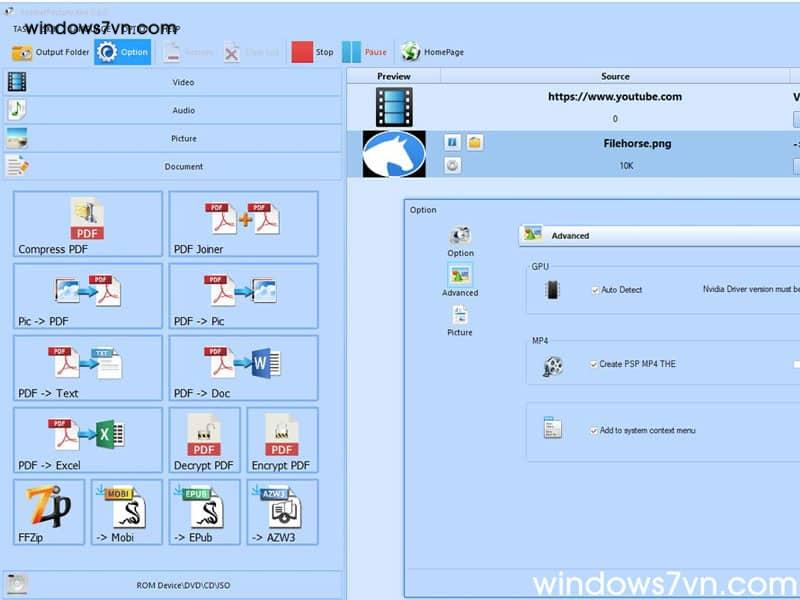Click the Encrypt PDF tool
This screenshot has width=800, height=600.
click(282, 440)
